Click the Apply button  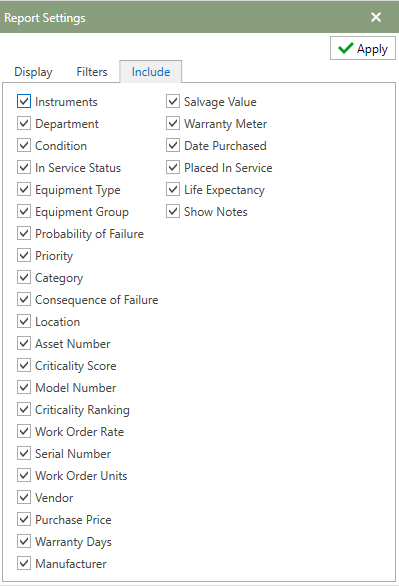(x=362, y=48)
